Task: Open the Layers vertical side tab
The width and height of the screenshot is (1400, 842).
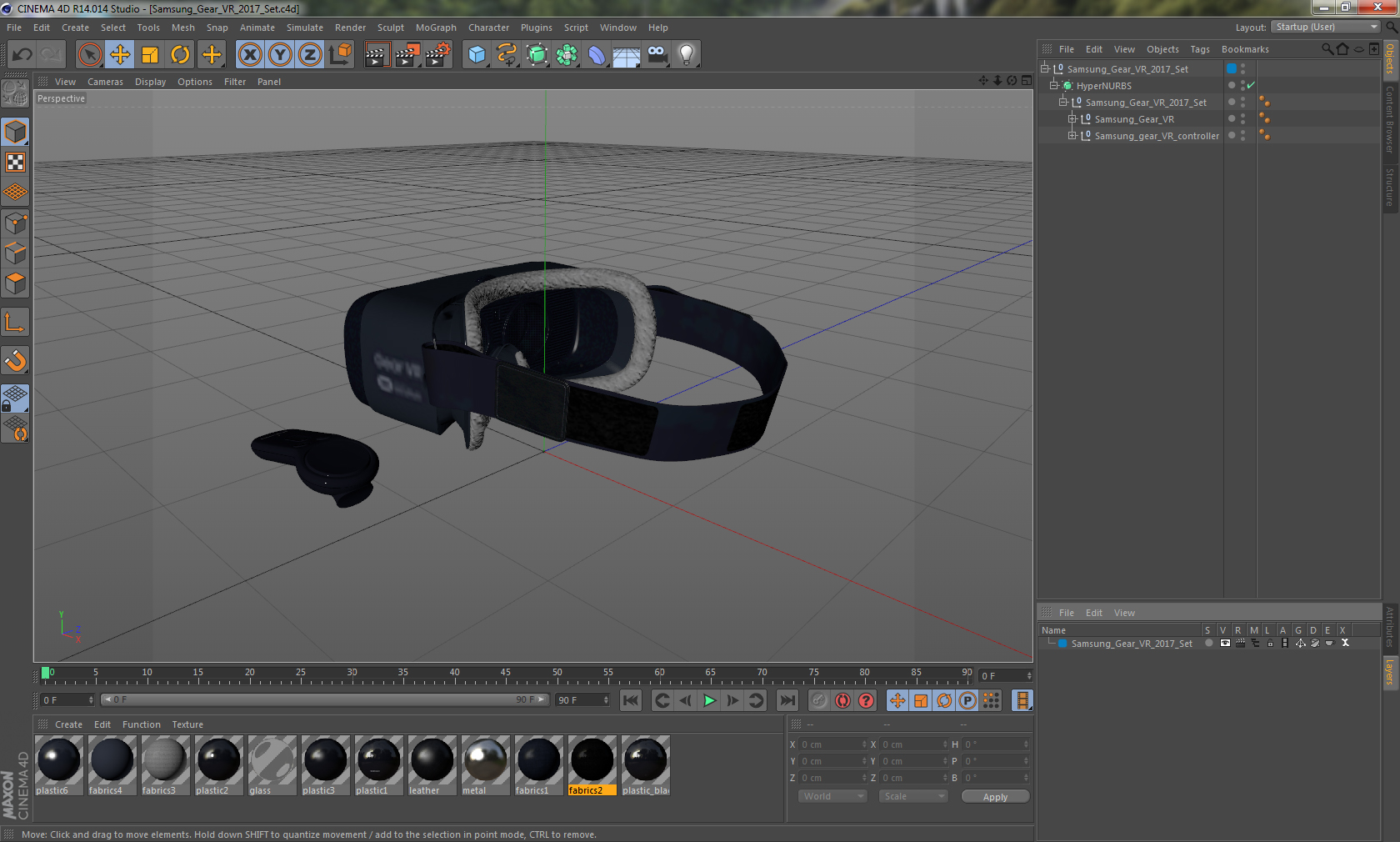Action: pyautogui.click(x=1390, y=672)
